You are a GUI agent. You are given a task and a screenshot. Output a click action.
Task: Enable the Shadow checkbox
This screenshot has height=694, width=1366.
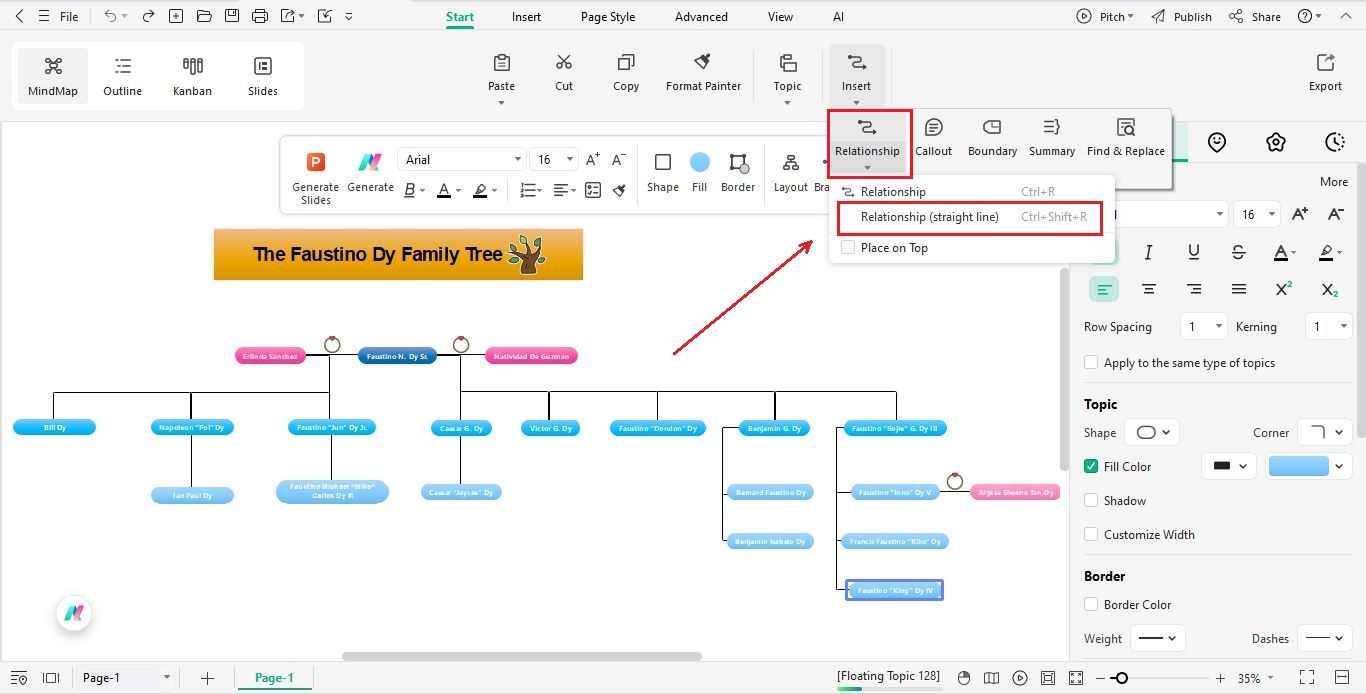(x=1091, y=500)
